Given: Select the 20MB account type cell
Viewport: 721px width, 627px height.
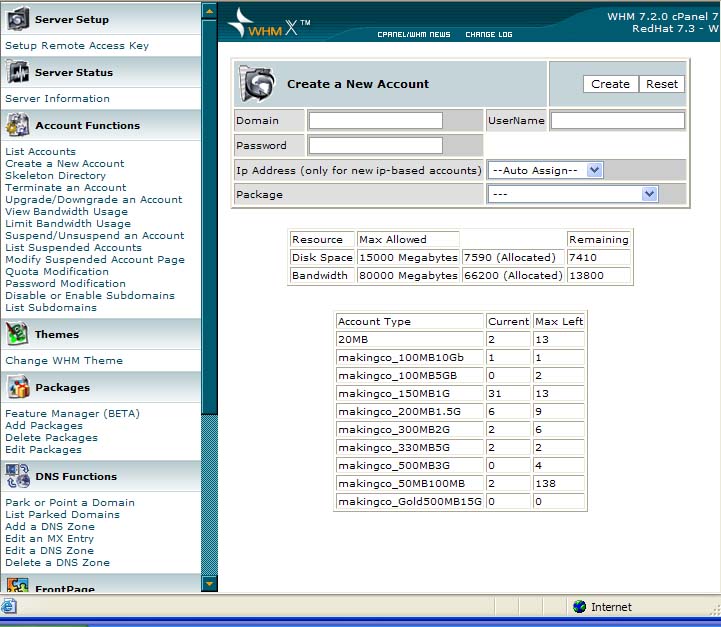Looking at the screenshot, I should [409, 339].
